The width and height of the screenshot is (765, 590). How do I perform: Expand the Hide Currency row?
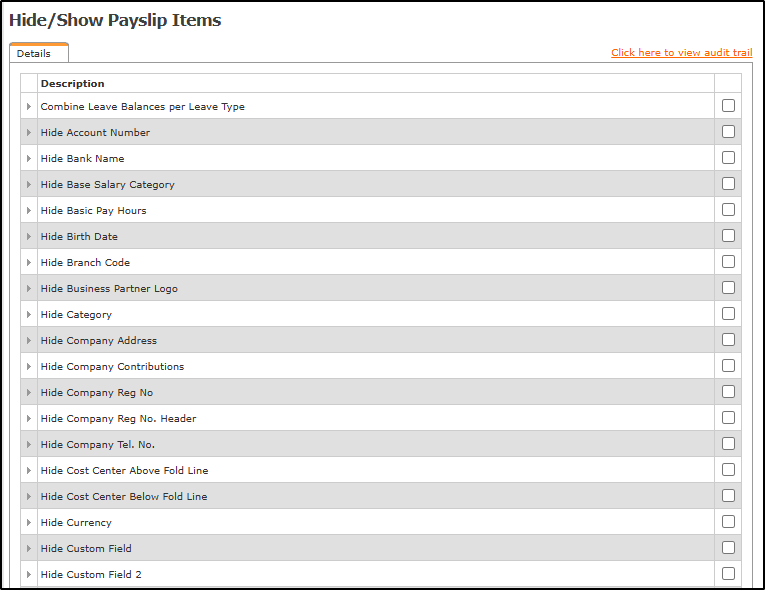29,523
